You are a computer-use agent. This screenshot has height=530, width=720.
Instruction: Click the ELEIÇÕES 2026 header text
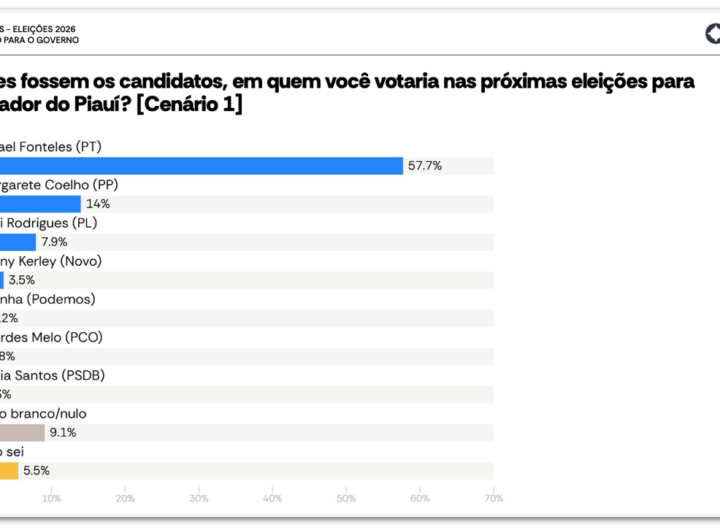pyautogui.click(x=40, y=28)
